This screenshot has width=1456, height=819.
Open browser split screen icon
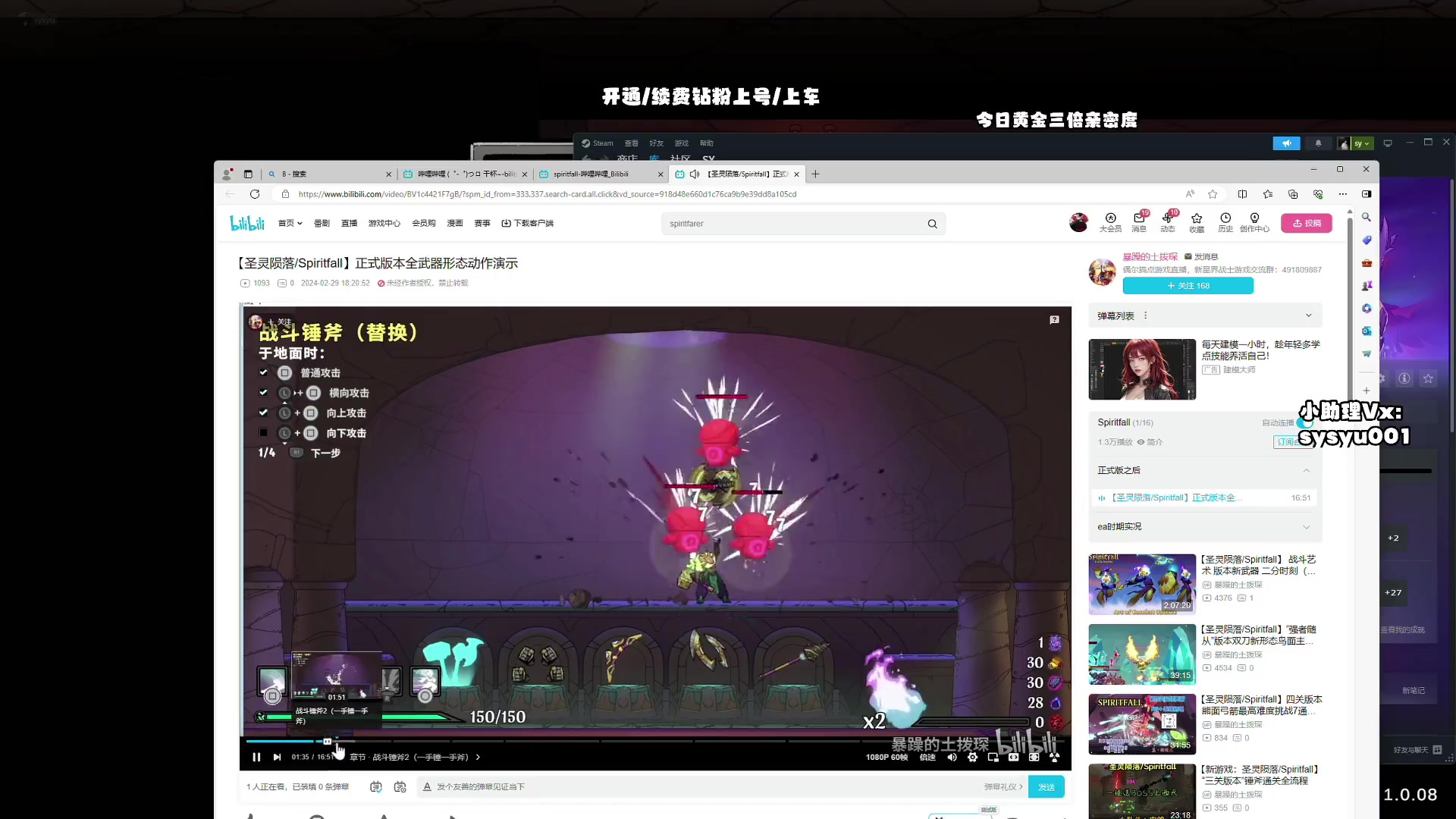[x=1242, y=194]
